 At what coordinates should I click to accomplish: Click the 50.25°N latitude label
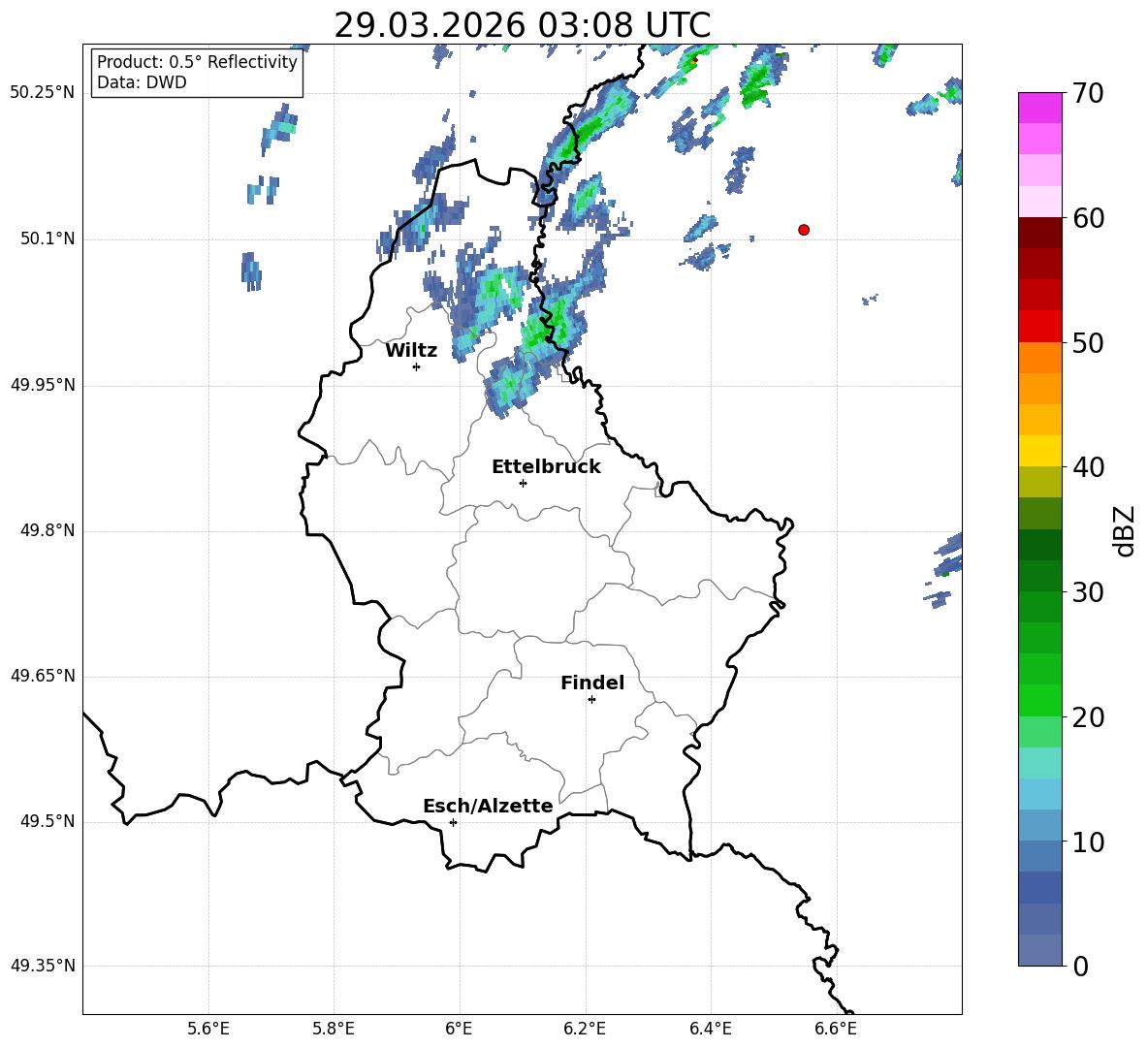point(43,93)
